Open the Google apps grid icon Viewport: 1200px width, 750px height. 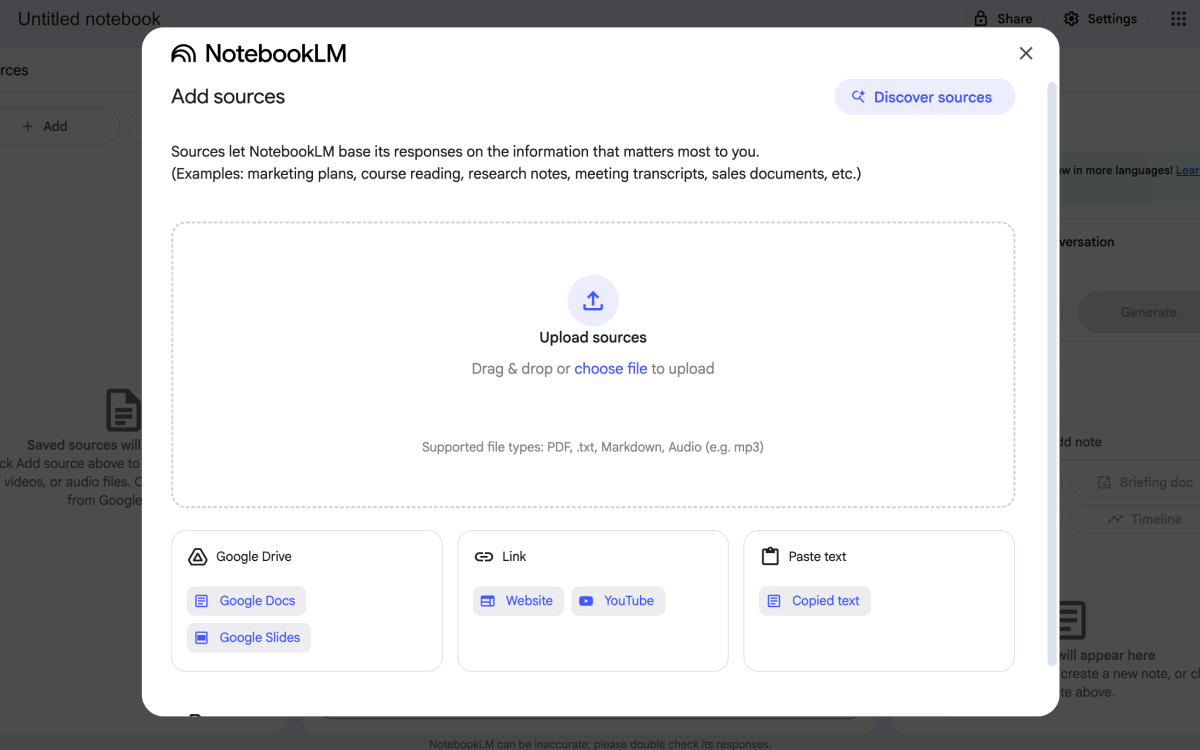(1178, 19)
